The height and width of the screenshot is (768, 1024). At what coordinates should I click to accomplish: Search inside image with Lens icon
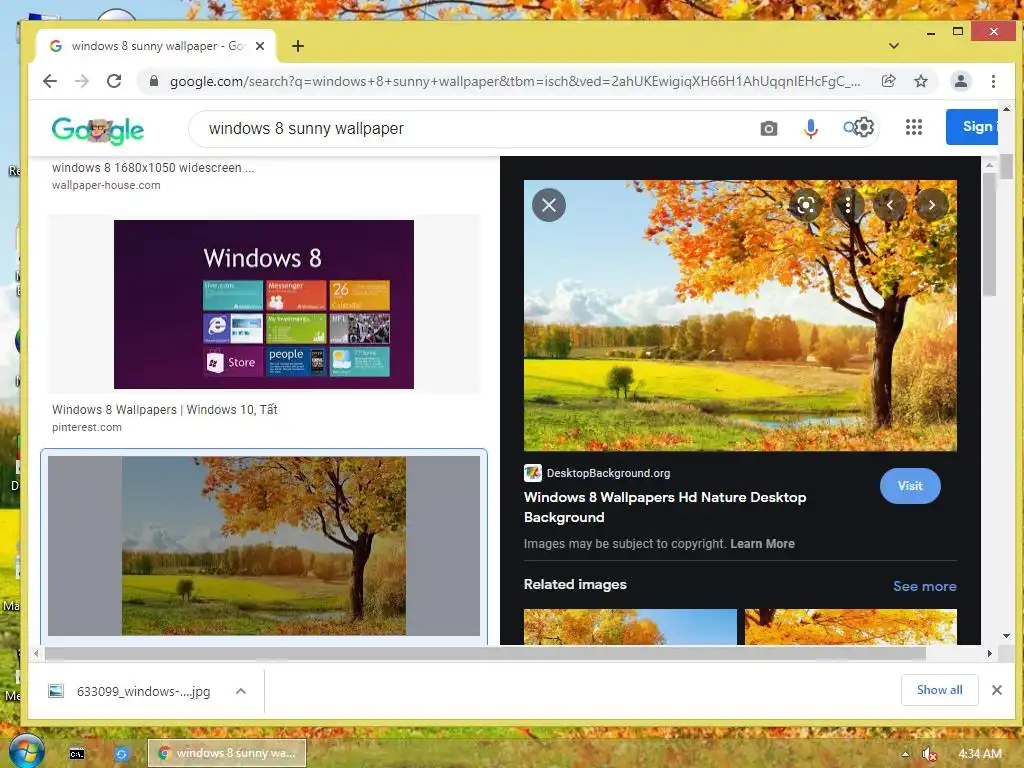805,205
